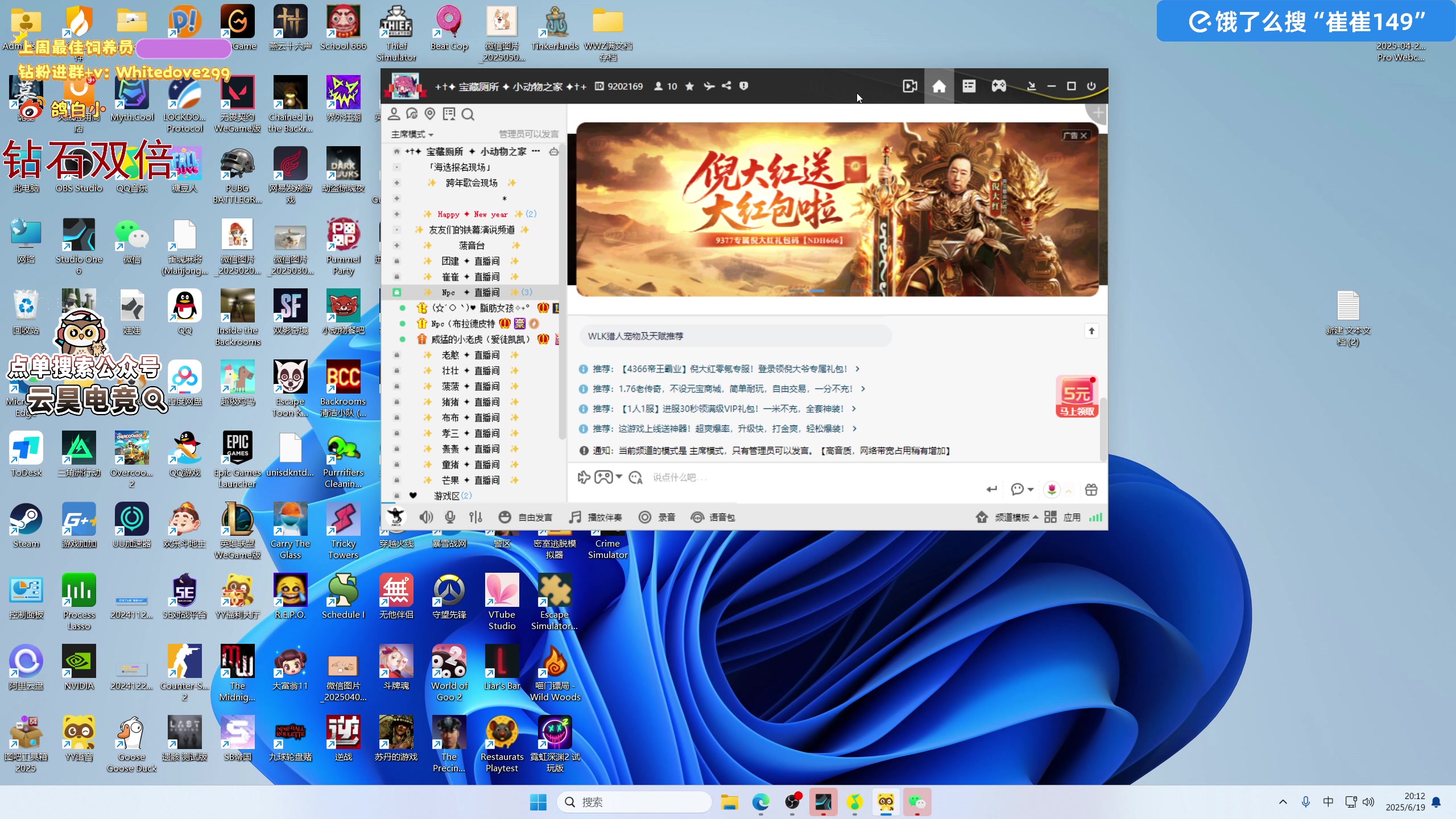1456x819 pixels.
Task: Open the bulletin board icon above channel tree
Action: coord(449,114)
